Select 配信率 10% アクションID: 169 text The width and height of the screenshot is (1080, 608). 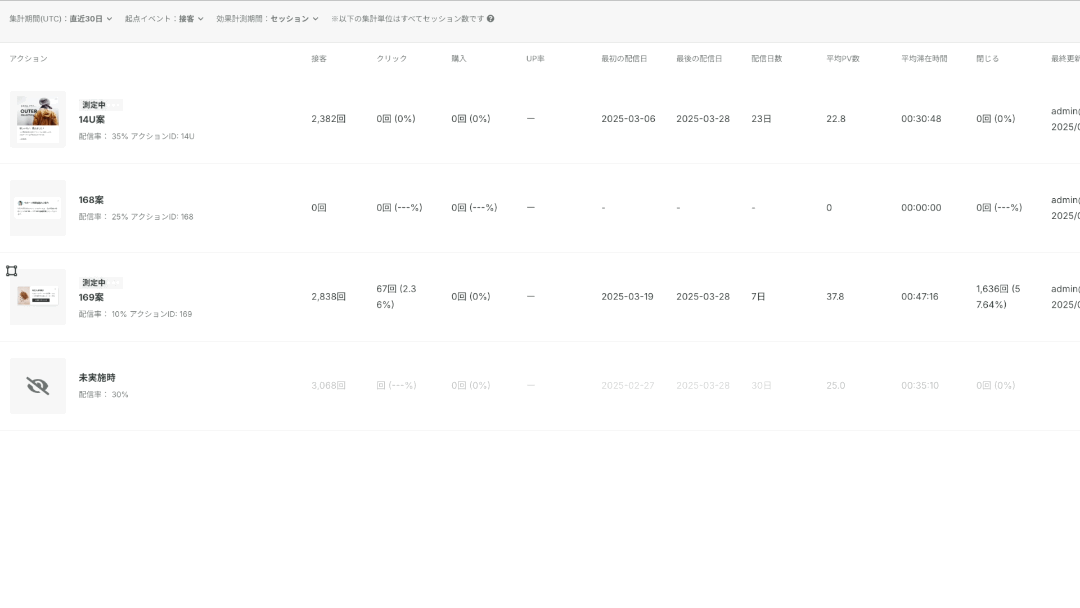pyautogui.click(x=135, y=314)
